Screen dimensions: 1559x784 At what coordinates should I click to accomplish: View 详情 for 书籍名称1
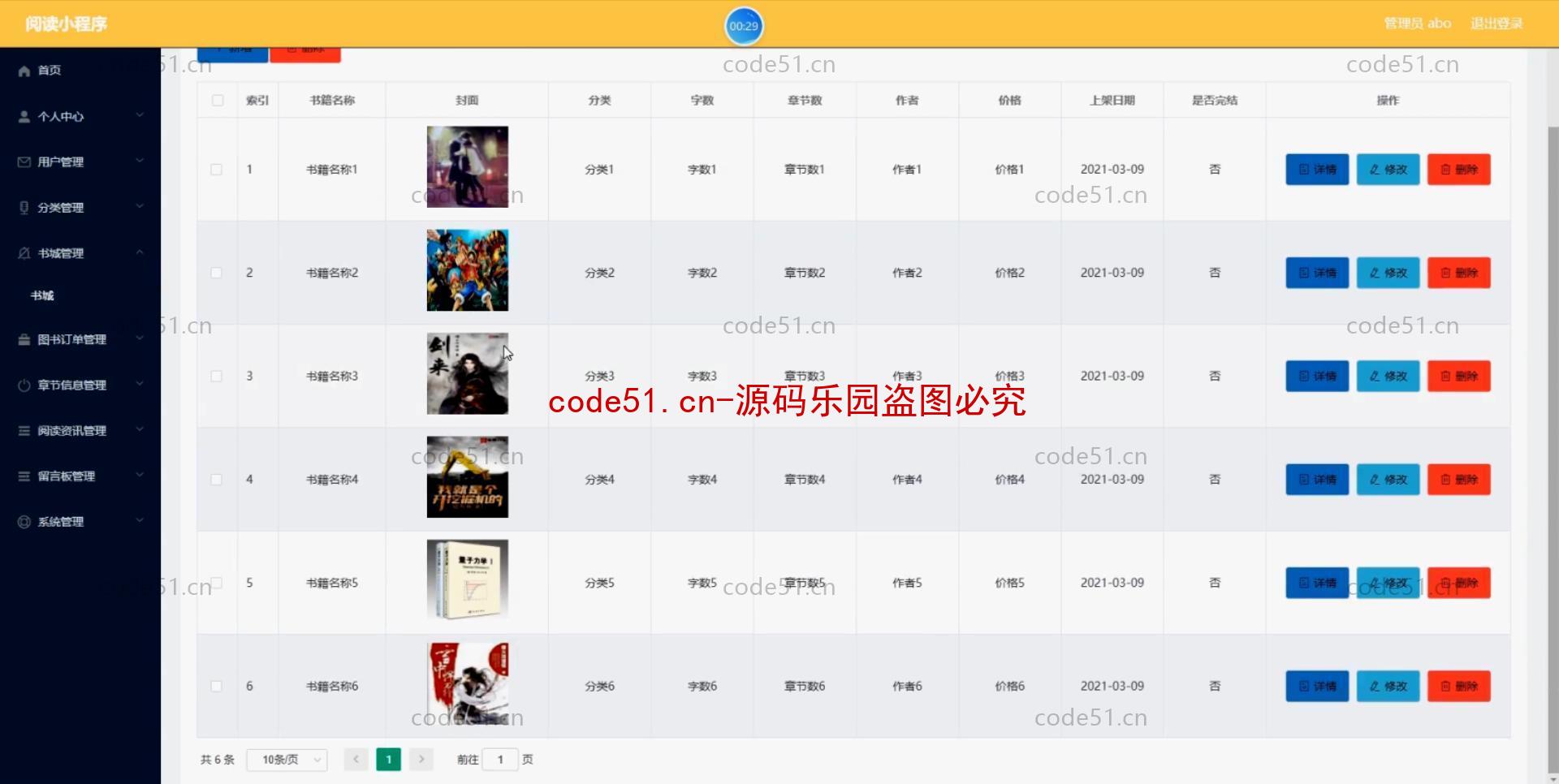(1317, 170)
